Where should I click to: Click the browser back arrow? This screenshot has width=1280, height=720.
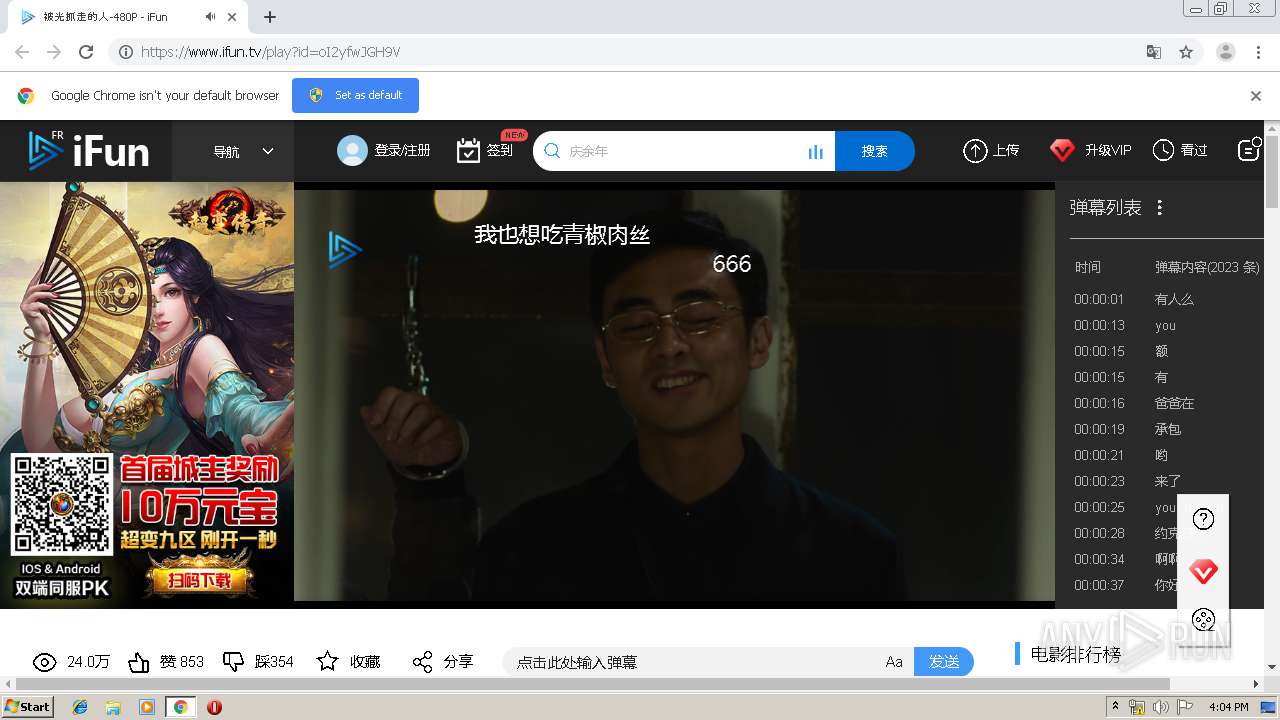[x=21, y=52]
